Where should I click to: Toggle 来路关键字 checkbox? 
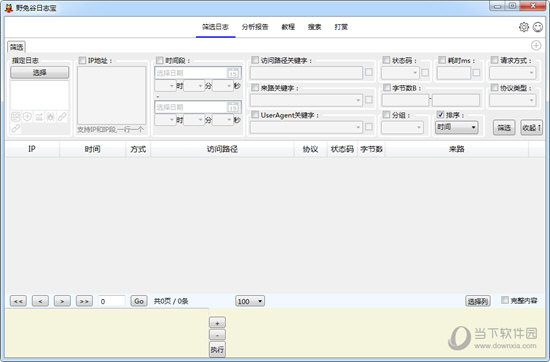click(255, 87)
